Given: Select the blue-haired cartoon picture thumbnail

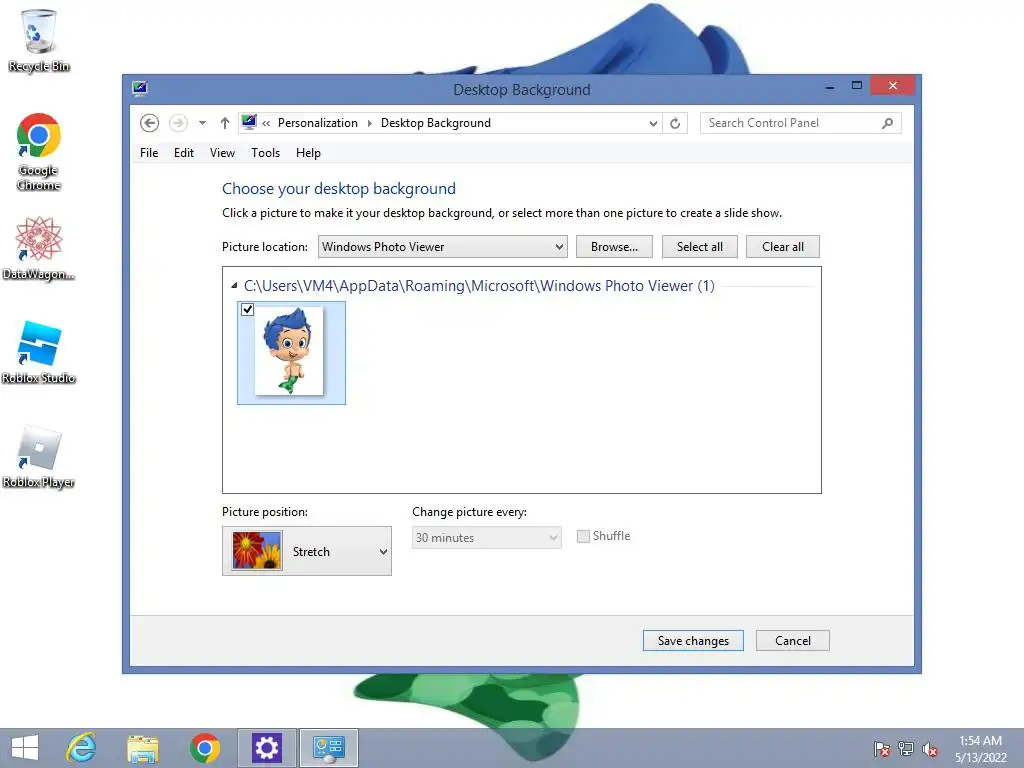Looking at the screenshot, I should point(291,353).
